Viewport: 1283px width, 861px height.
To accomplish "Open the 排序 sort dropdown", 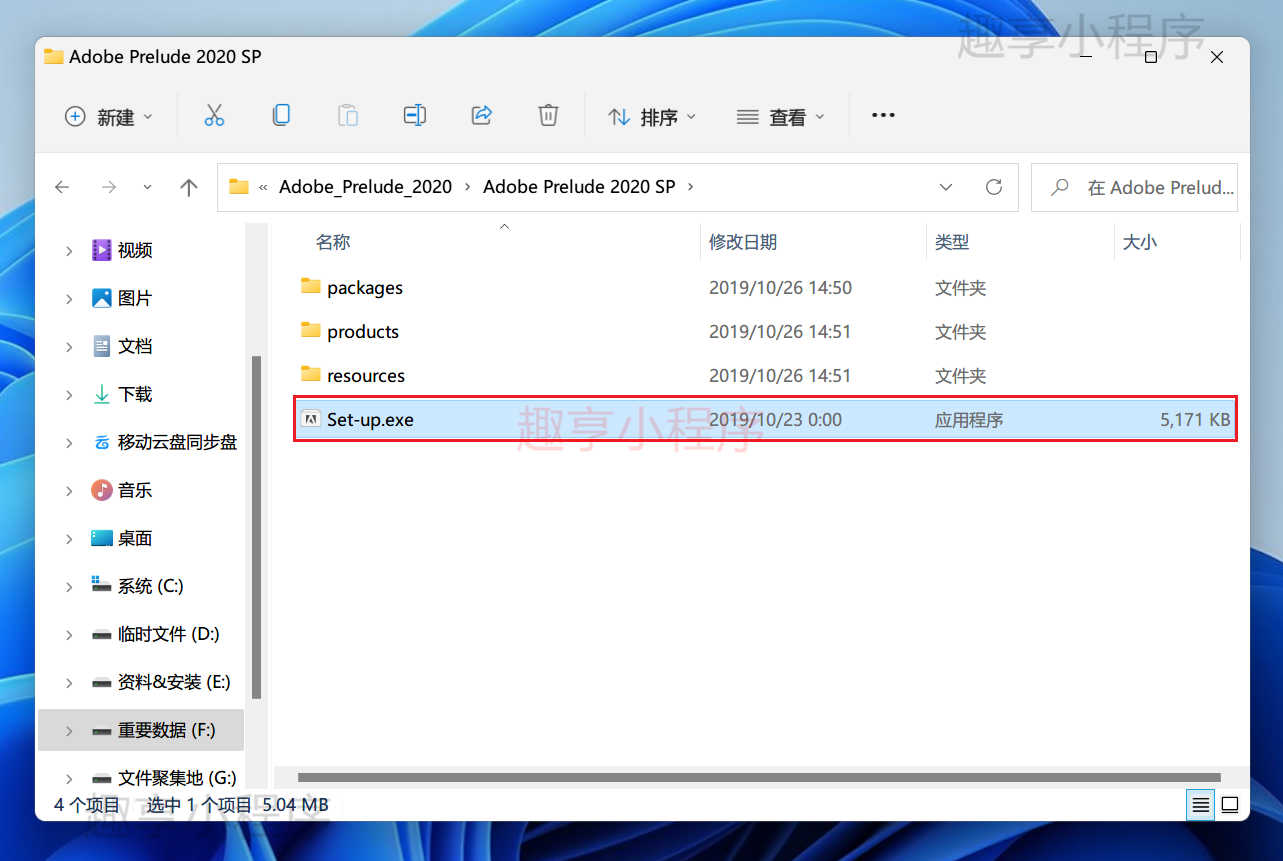I will pyautogui.click(x=652, y=117).
